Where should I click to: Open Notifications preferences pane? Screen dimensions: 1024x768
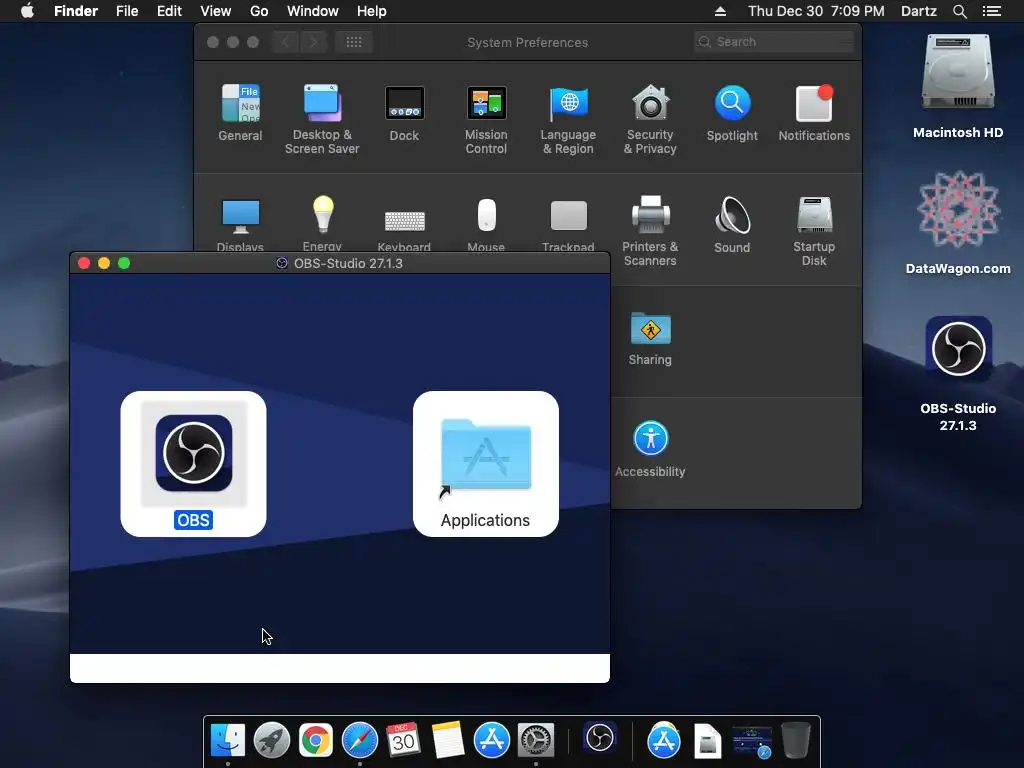coord(814,113)
